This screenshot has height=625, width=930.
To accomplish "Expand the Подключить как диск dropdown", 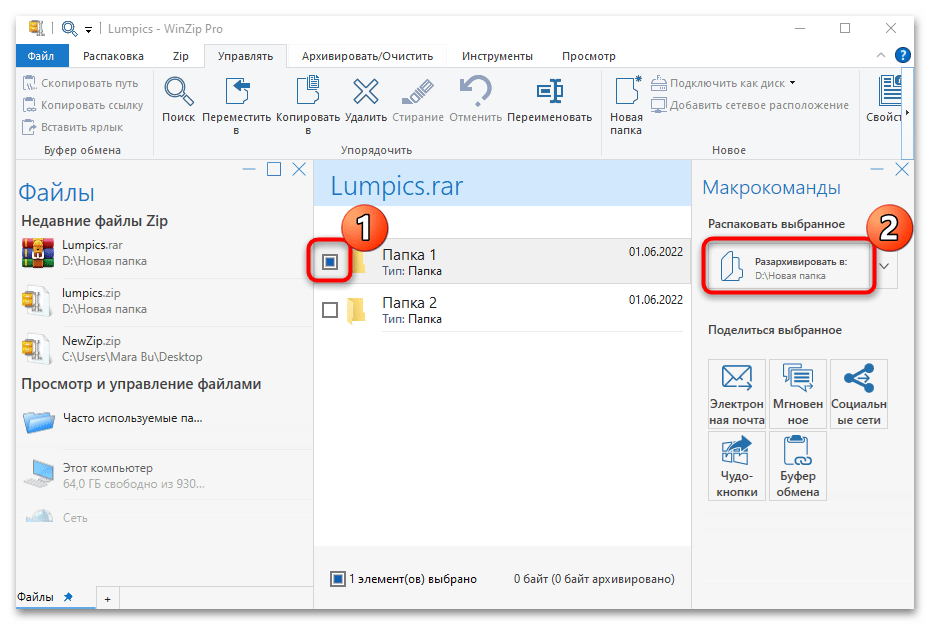I will click(792, 83).
